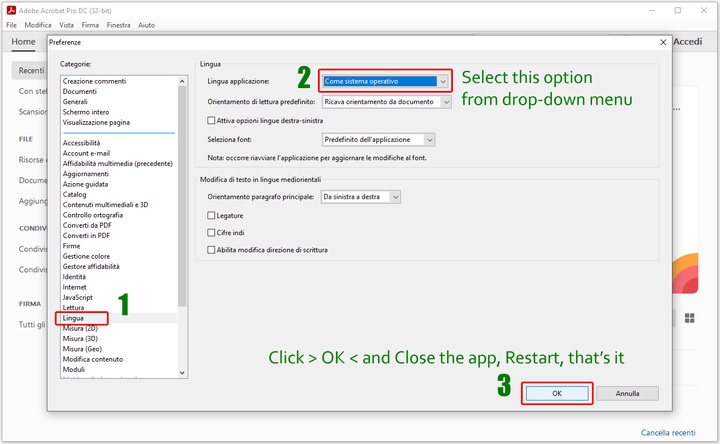Open the File menu
Screen dimensions: 720x444
[x=11, y=25]
